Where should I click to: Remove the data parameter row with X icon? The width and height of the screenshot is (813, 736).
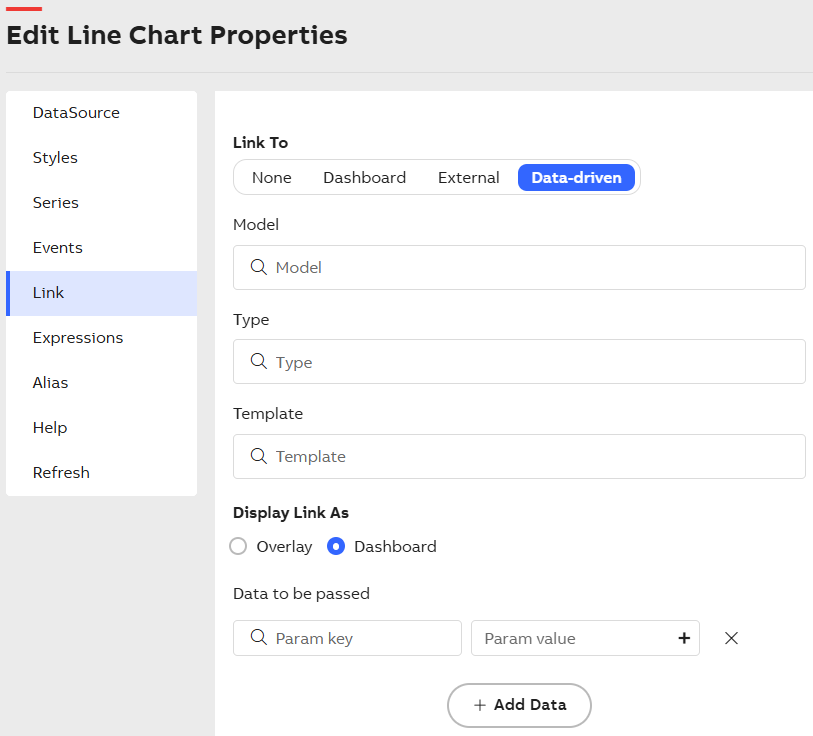pyautogui.click(x=731, y=638)
